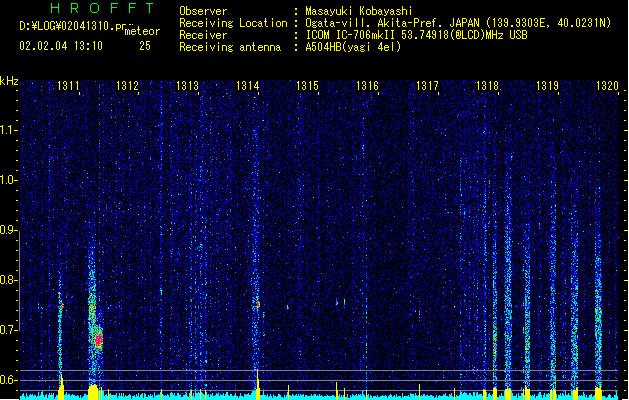Click the date stamp 02.02.04 13:10

click(61, 46)
